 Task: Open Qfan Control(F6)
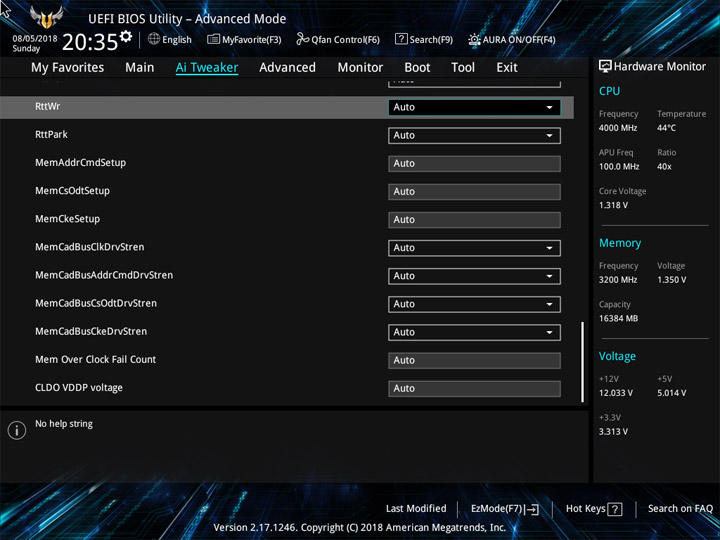(338, 39)
